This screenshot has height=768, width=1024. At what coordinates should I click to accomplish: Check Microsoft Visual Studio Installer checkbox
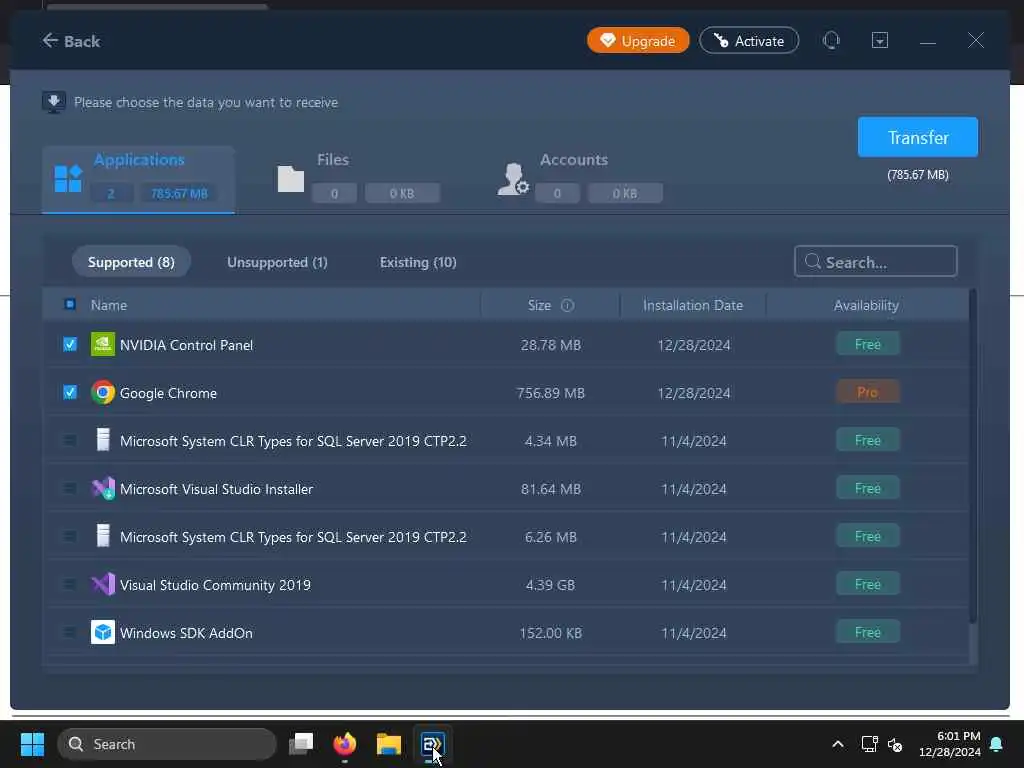[x=70, y=488]
